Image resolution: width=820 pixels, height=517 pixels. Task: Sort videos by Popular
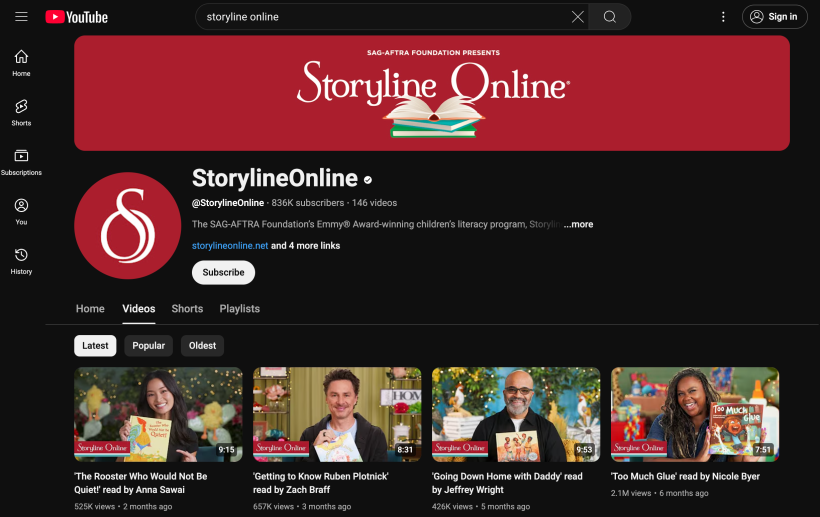pos(149,346)
